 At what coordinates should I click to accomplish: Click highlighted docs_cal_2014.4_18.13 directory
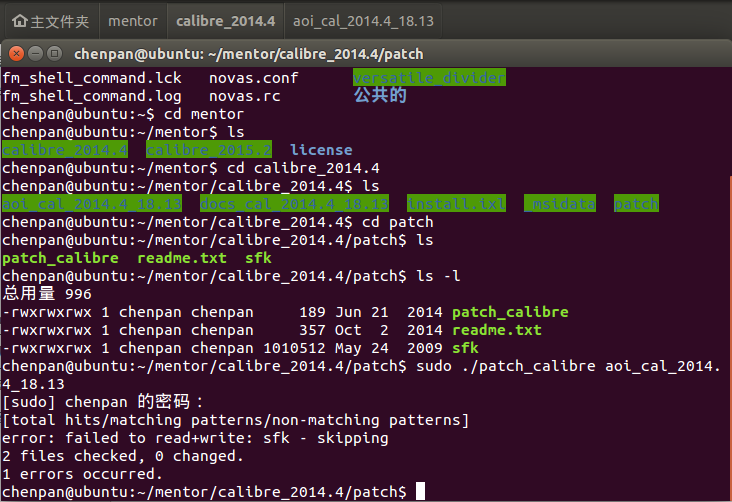click(294, 204)
